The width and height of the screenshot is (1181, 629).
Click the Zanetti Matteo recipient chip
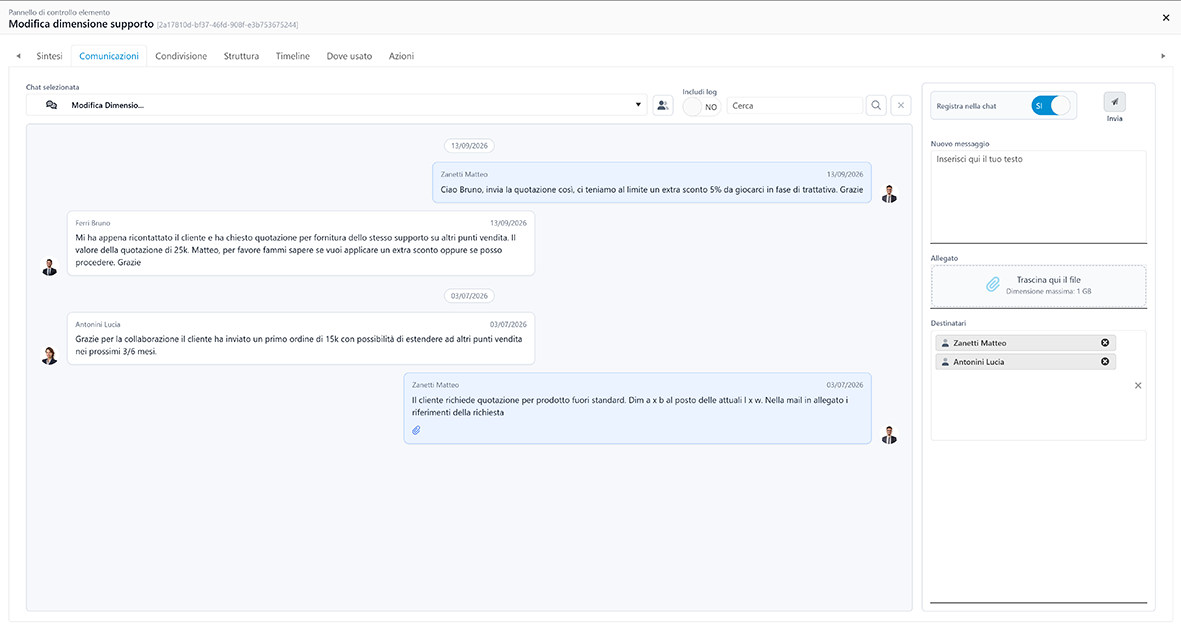(1025, 343)
